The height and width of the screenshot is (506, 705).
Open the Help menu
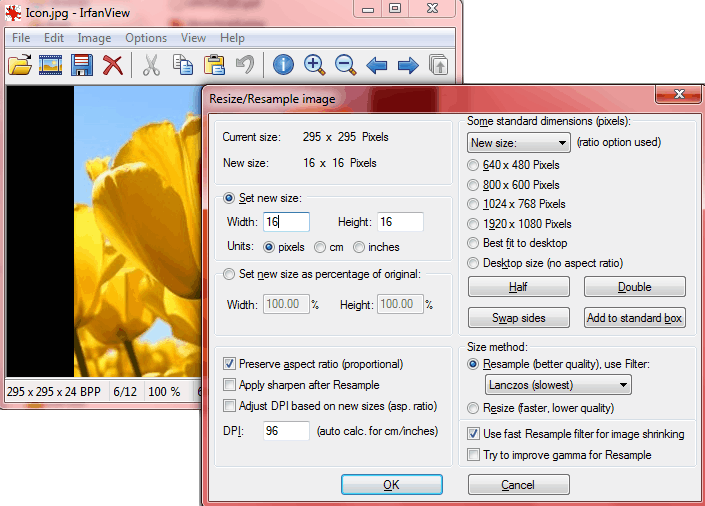pos(232,38)
